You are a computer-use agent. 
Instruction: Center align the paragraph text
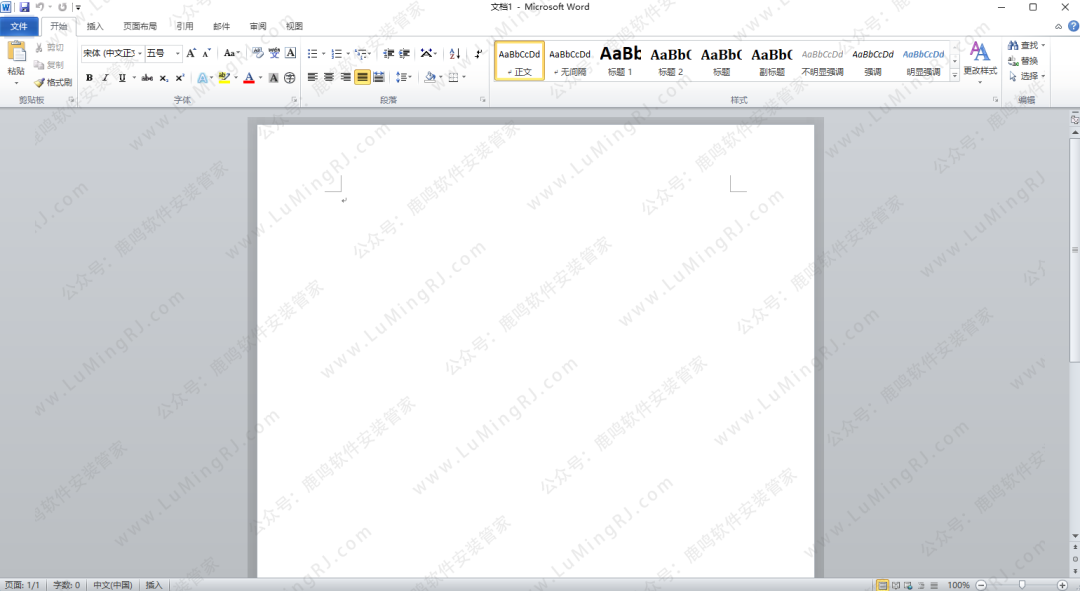click(329, 78)
